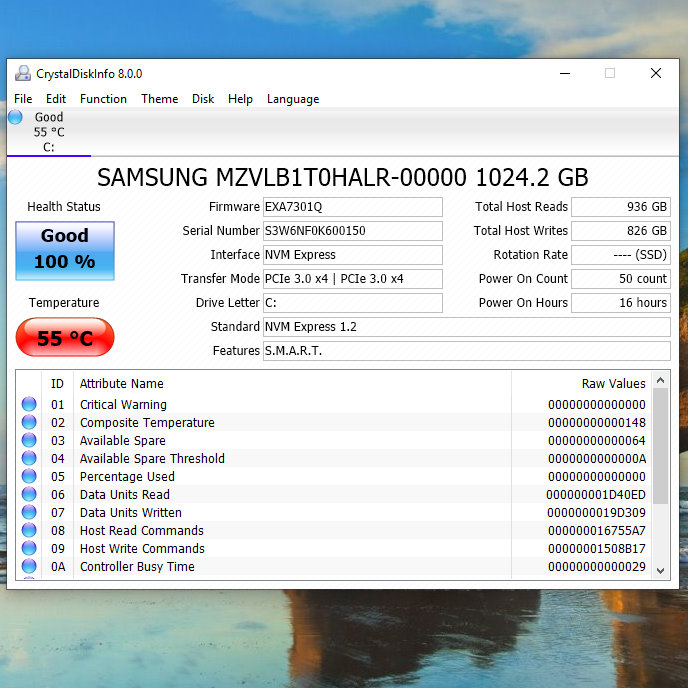Click the attribute list scrollbar thumb

(x=660, y=446)
